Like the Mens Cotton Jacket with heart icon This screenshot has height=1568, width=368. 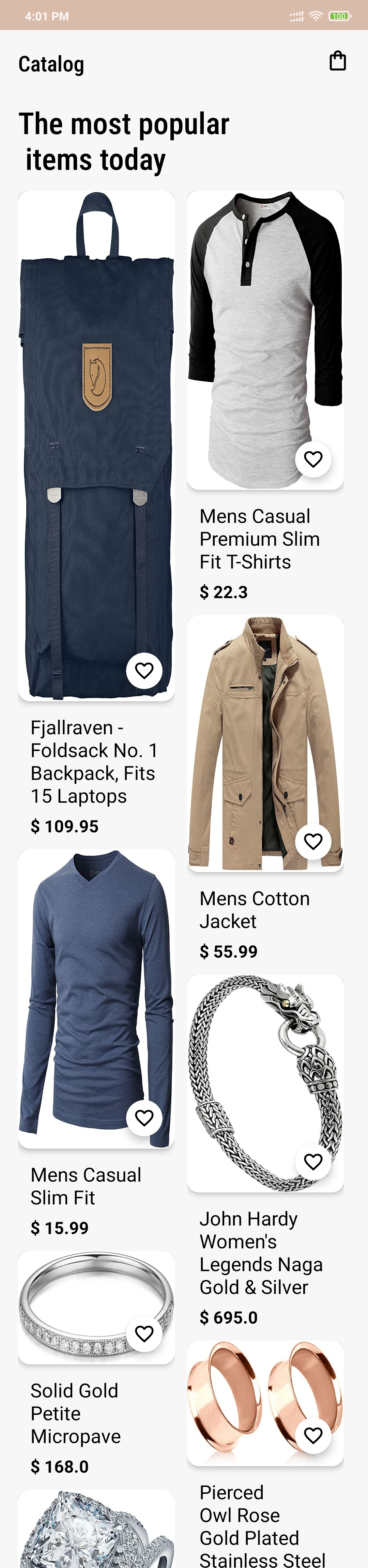pyautogui.click(x=313, y=841)
